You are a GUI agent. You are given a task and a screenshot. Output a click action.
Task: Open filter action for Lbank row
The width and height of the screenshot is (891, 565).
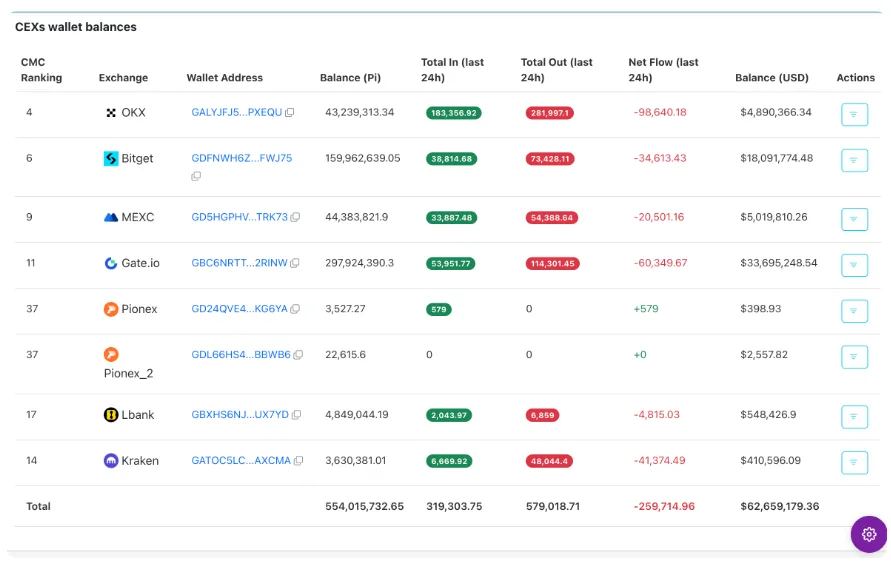(854, 417)
